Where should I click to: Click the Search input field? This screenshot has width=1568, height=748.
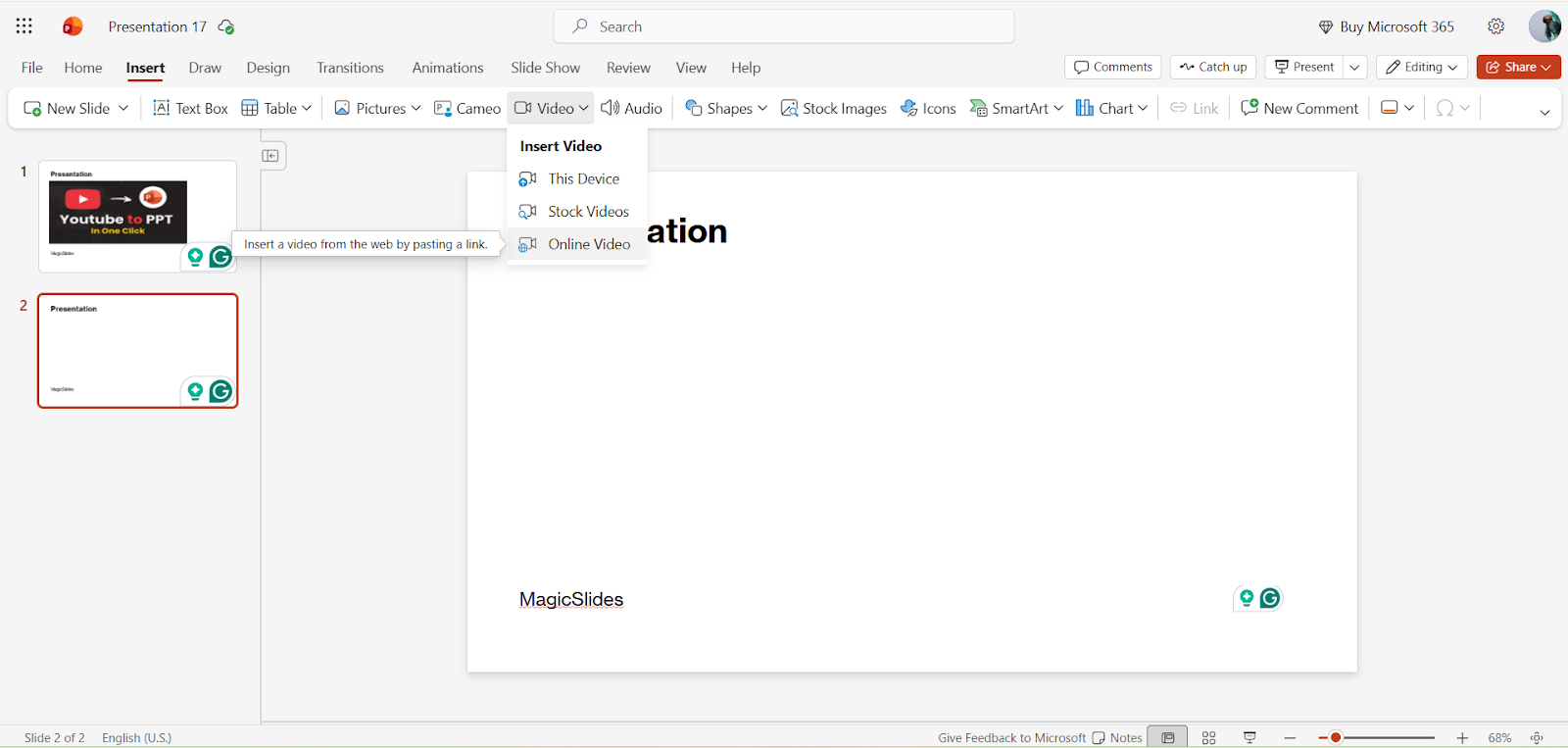(784, 26)
